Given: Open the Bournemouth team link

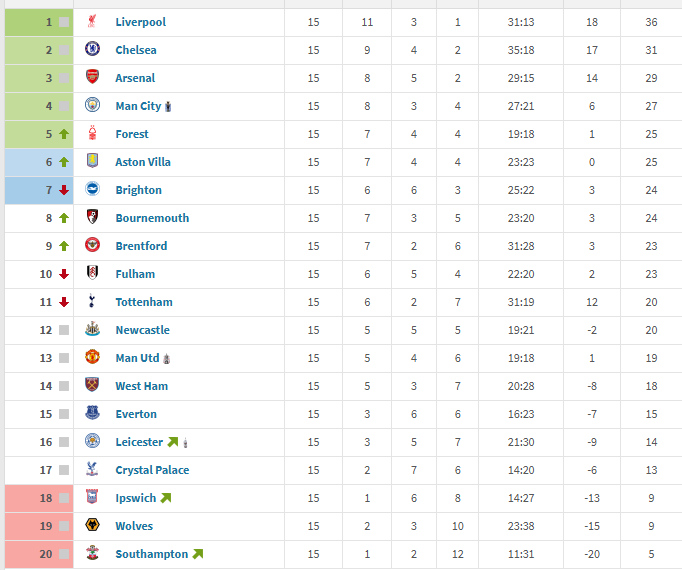Looking at the screenshot, I should (152, 218).
